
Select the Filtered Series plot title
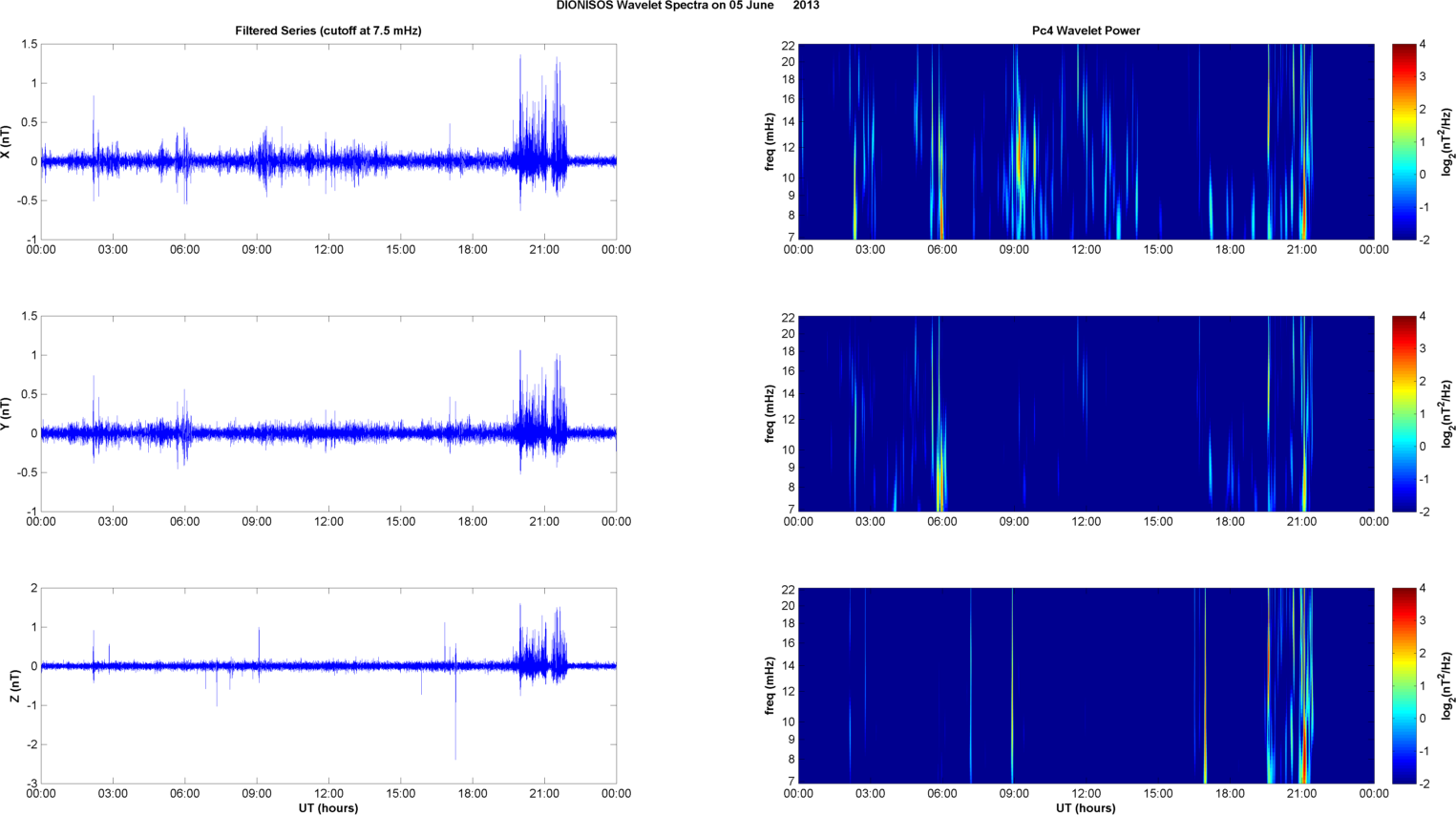click(x=327, y=31)
